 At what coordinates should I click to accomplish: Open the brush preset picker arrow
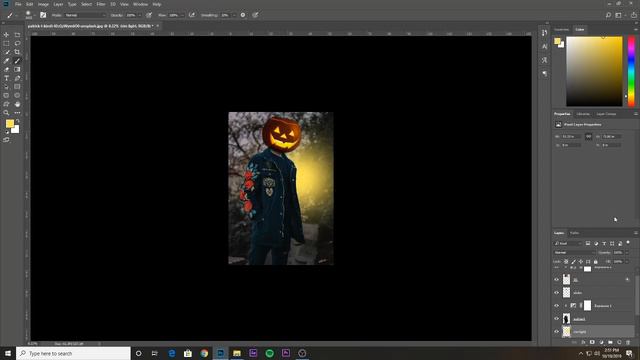[x=34, y=15]
